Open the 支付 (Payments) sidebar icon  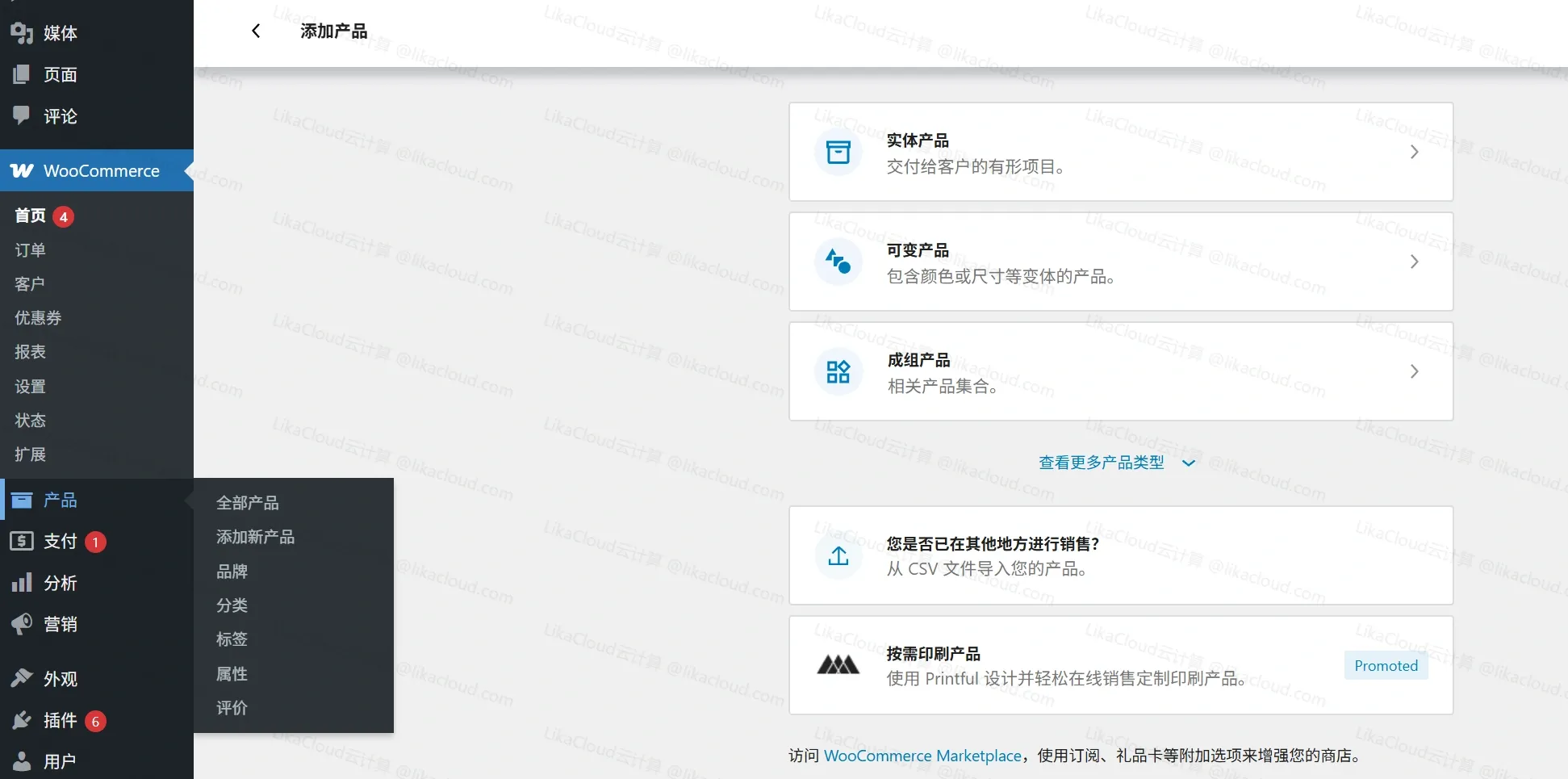coord(22,541)
